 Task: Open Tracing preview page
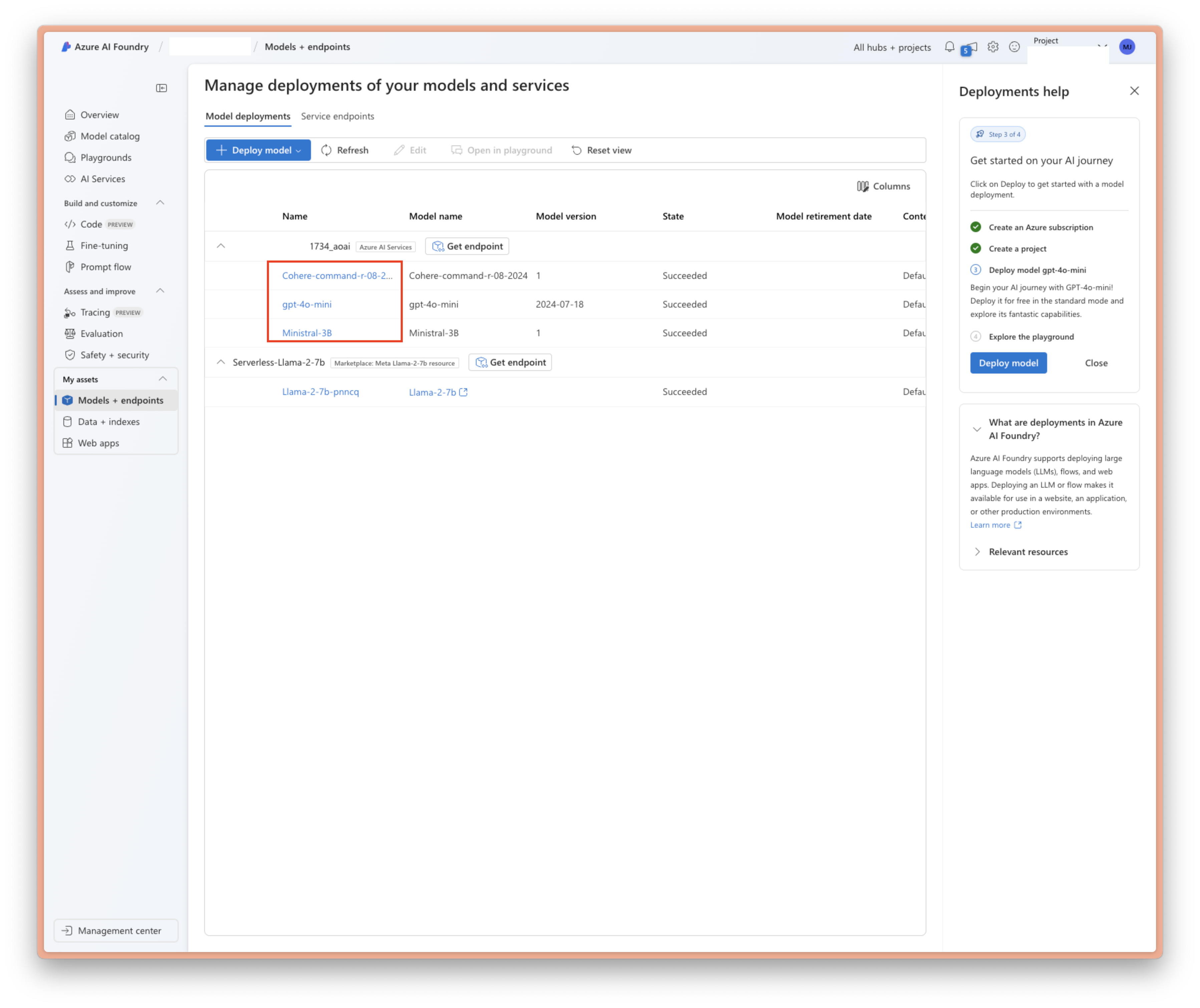103,313
